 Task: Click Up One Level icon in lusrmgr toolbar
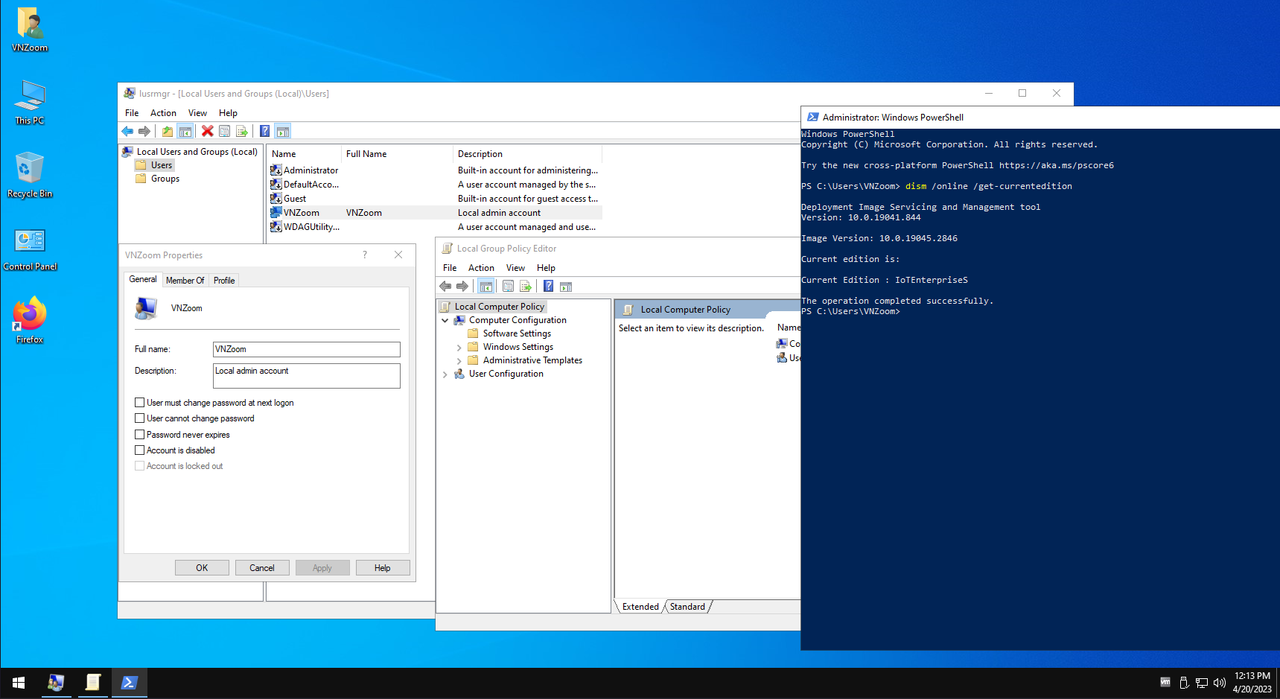point(167,131)
